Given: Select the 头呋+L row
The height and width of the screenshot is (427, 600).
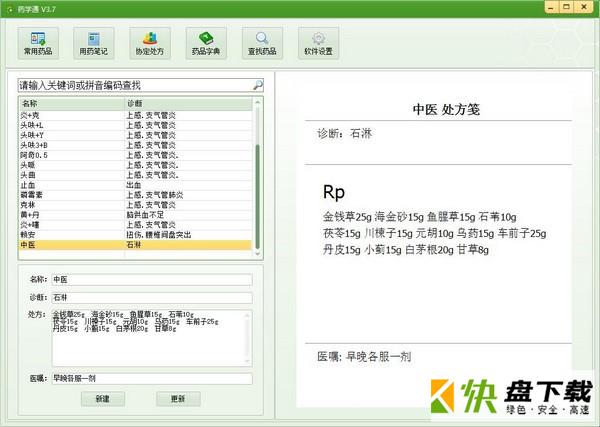Looking at the screenshot, I should tap(136, 125).
